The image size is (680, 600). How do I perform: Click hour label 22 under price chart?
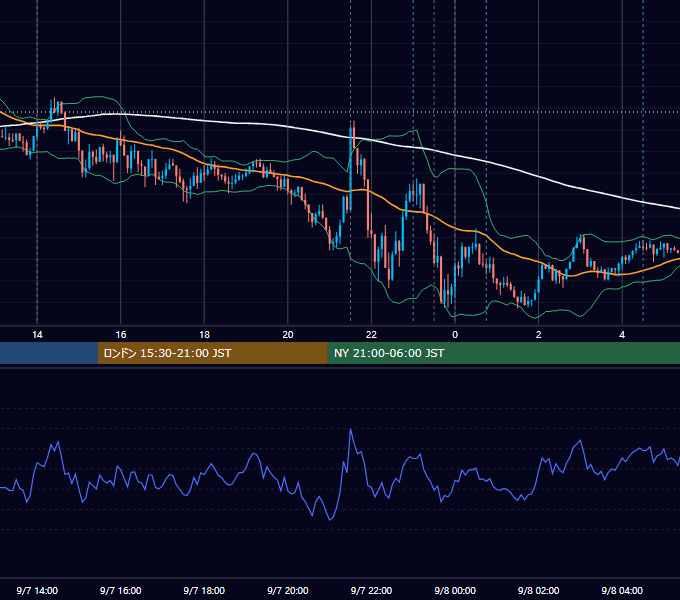(x=371, y=335)
